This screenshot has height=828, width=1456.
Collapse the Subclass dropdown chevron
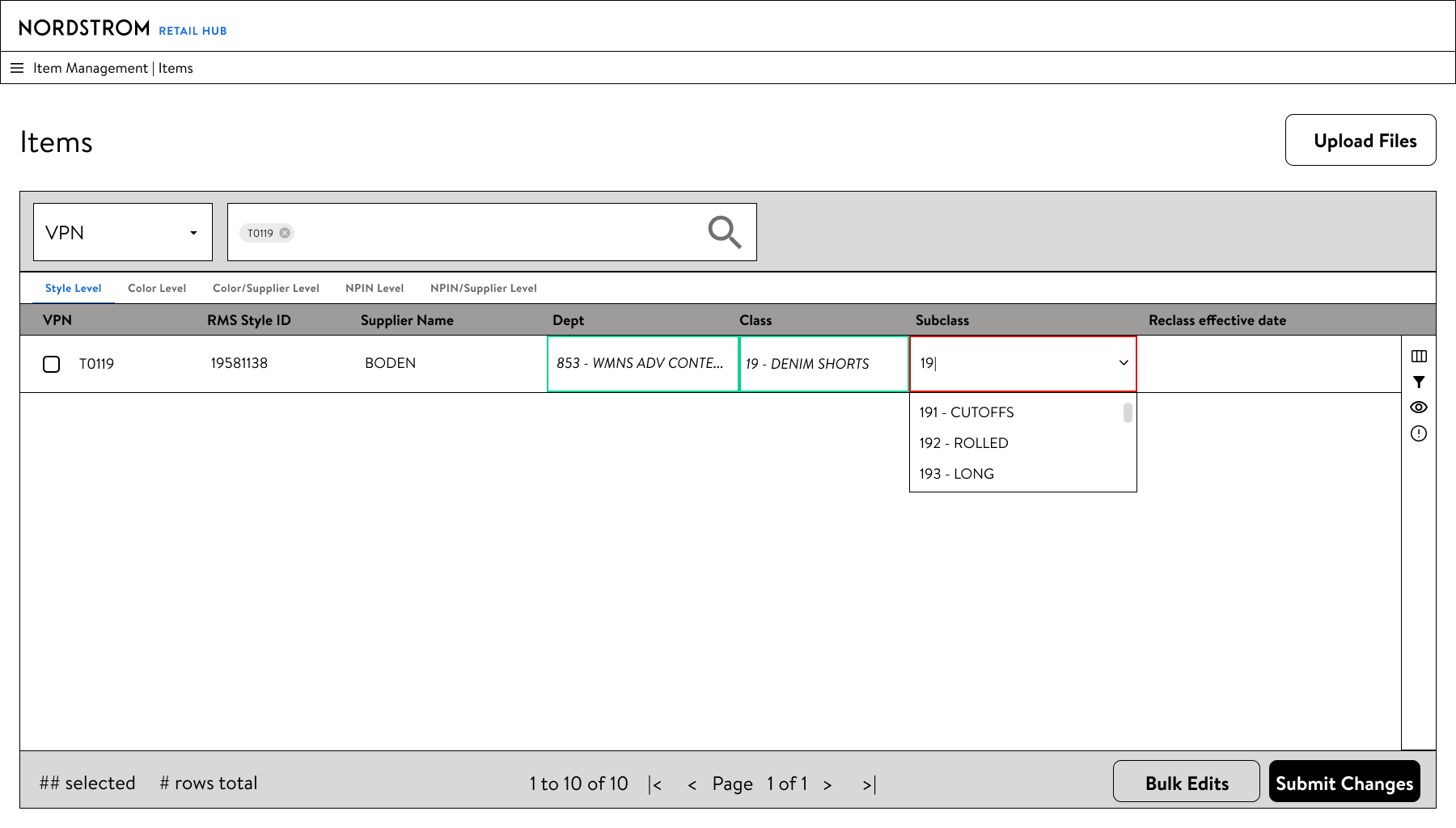click(x=1124, y=363)
